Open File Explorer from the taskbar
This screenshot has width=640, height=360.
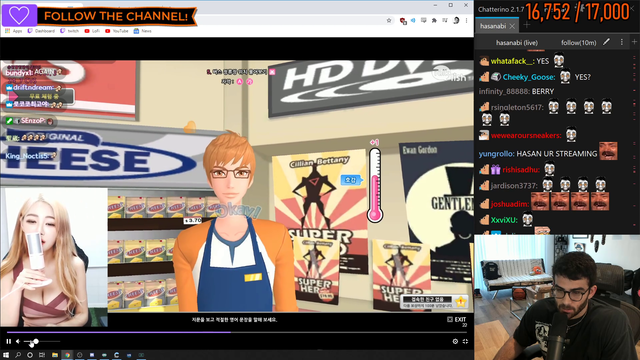pos(54,355)
